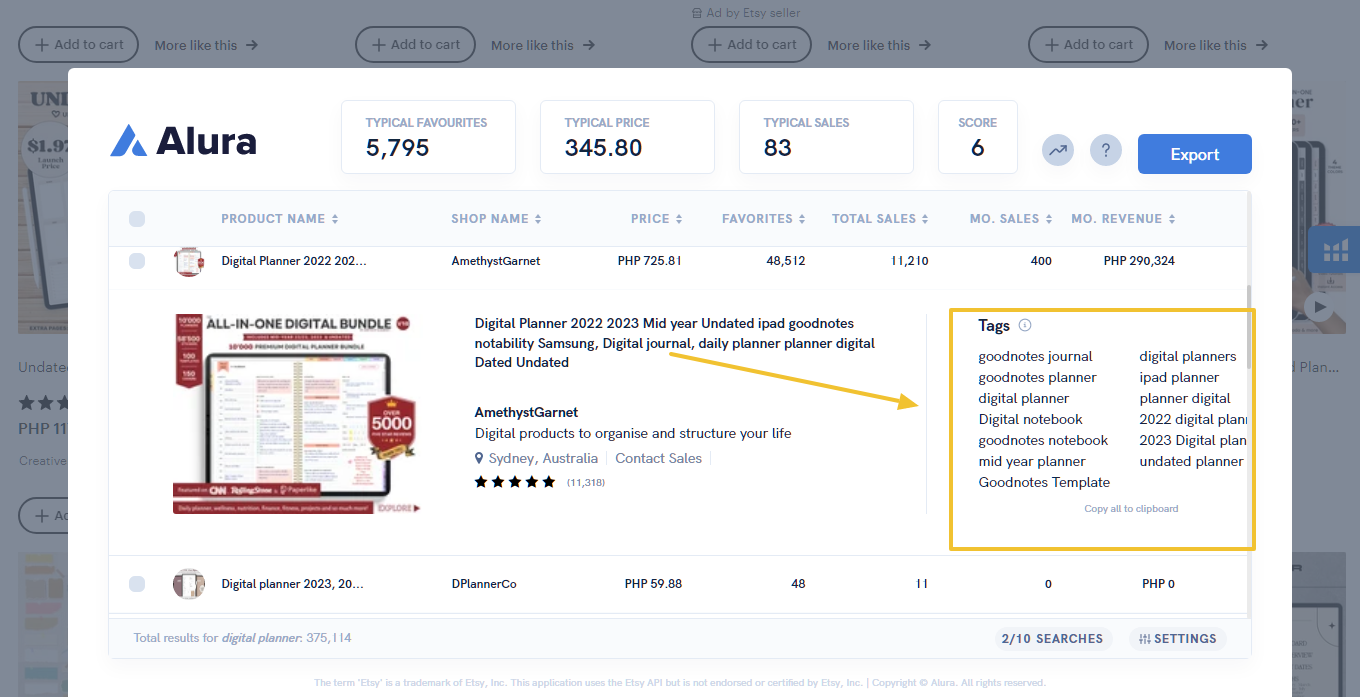Click first More like this link on Etsy page

[206, 45]
